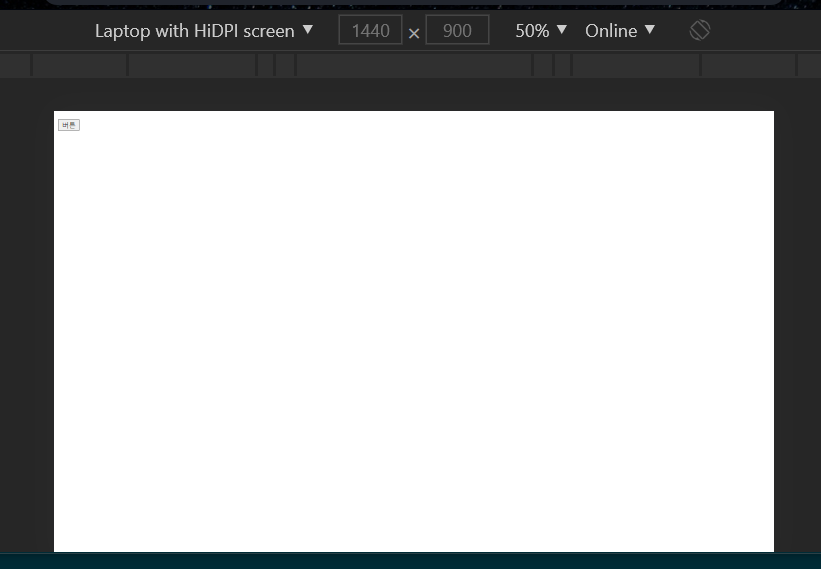This screenshot has height=569, width=821.
Task: Click the 900 height input field
Action: [457, 30]
